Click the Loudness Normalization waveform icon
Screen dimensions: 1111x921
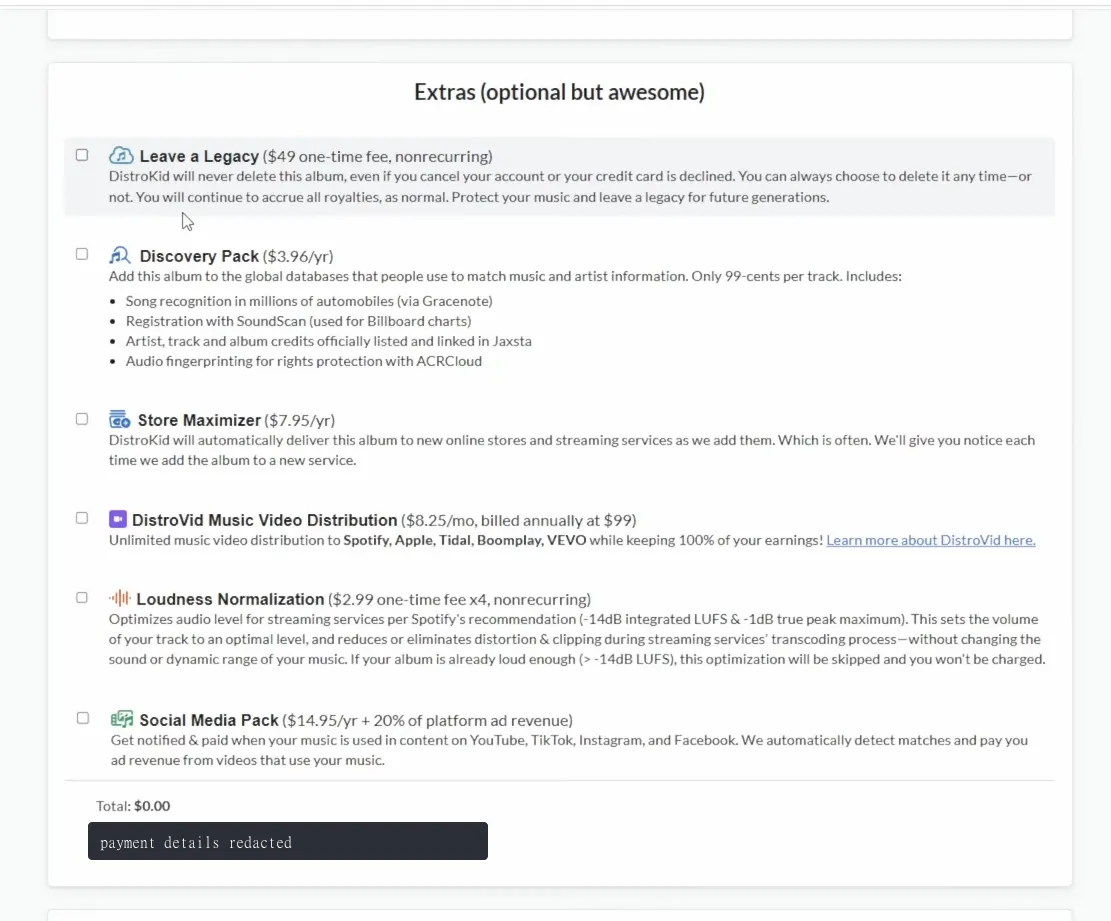point(120,598)
